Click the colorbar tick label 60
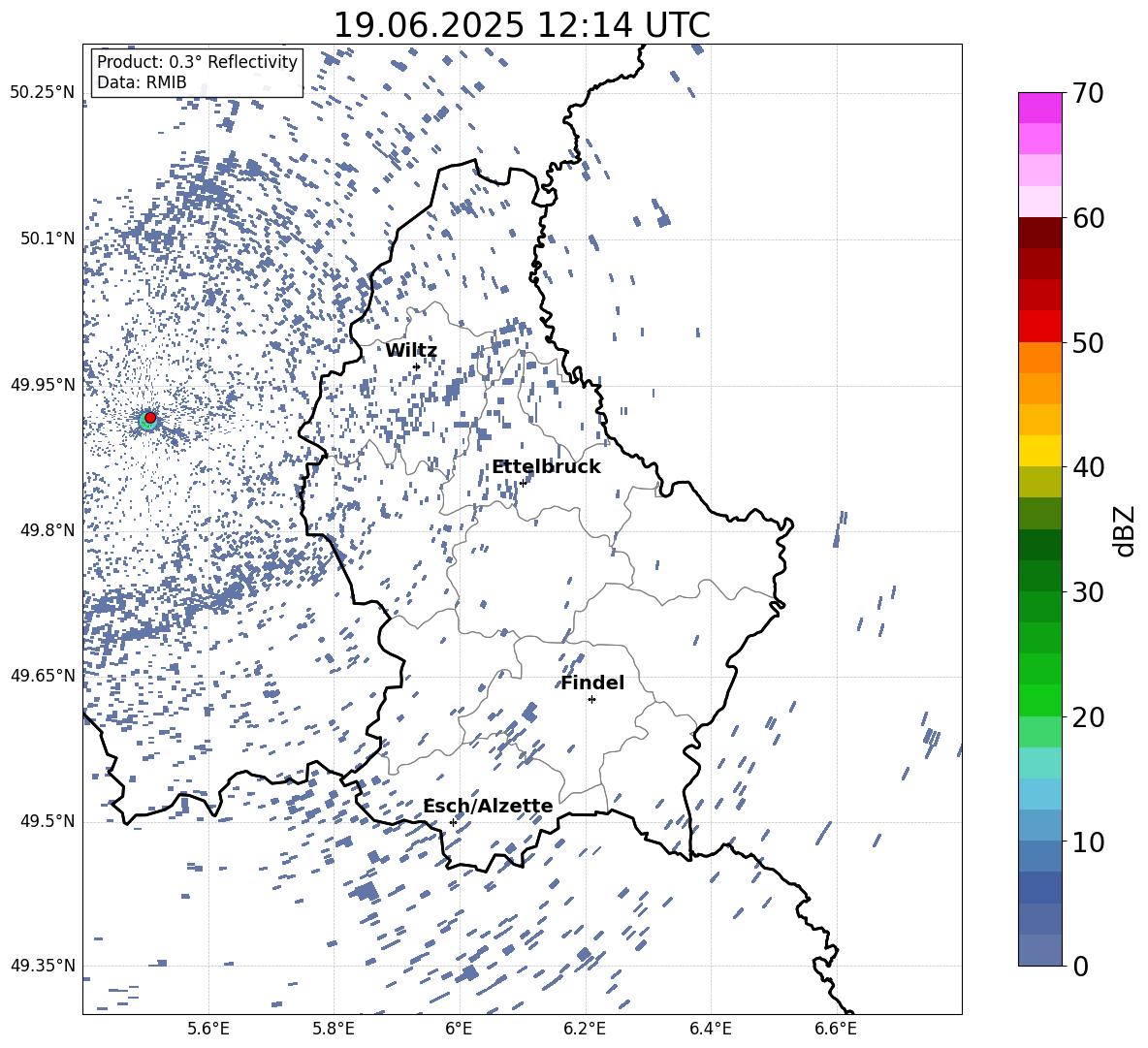 1088,218
